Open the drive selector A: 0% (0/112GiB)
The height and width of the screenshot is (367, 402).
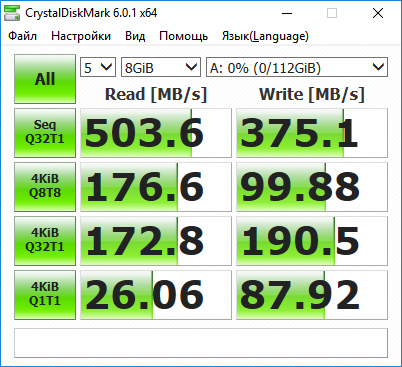(297, 67)
